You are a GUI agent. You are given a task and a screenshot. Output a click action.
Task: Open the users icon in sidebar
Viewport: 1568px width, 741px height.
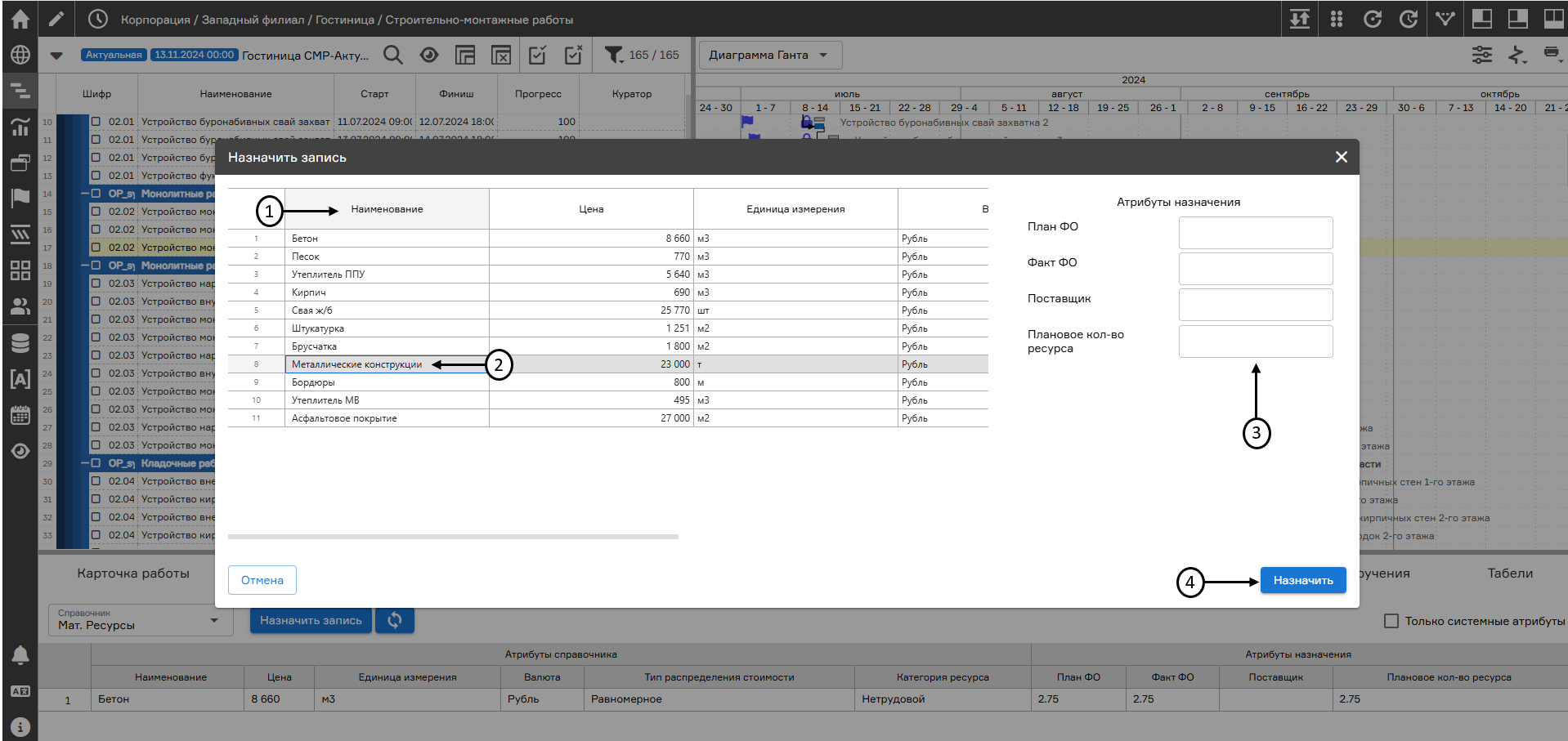(20, 306)
